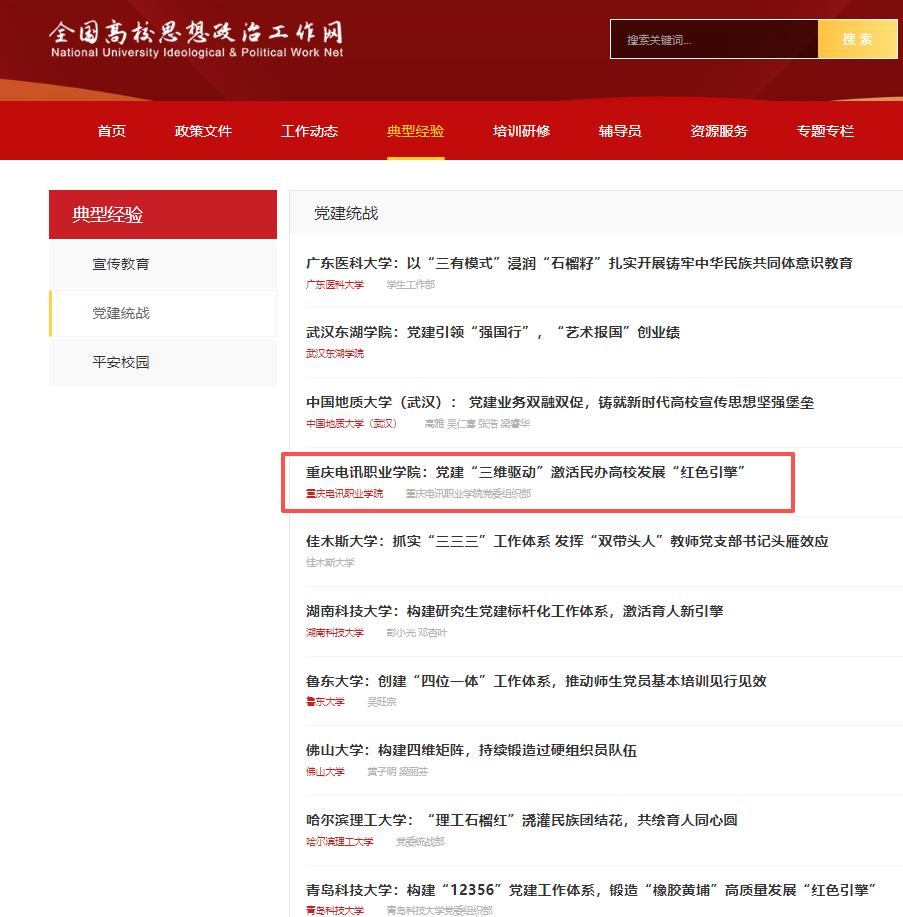Click the 党建统战 section heading
This screenshot has width=903, height=917.
click(x=346, y=213)
